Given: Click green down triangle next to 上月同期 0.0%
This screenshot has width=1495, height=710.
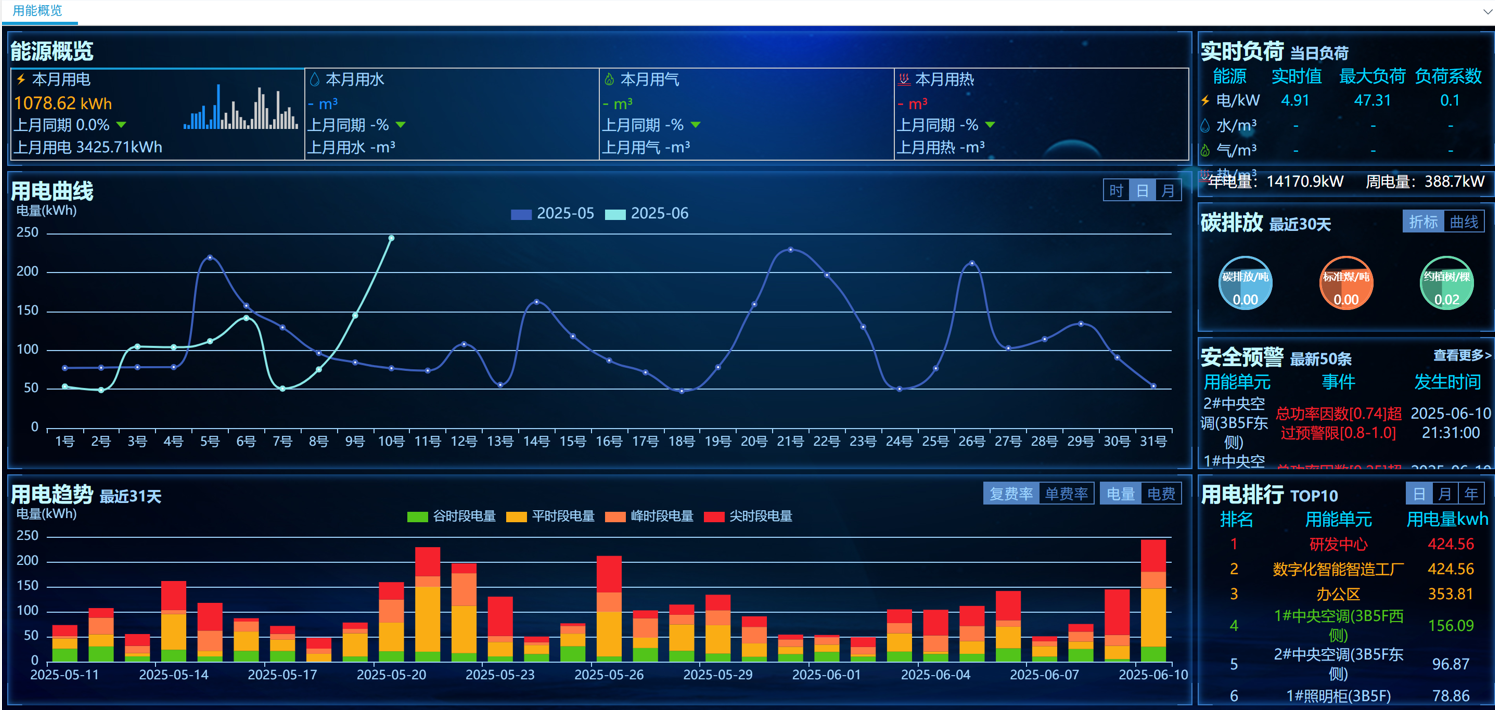Looking at the screenshot, I should coord(121,125).
